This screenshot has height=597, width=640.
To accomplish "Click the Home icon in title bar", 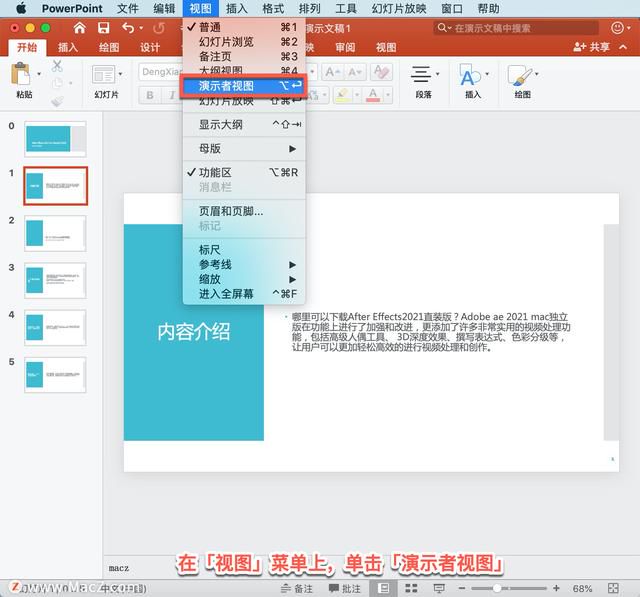I will pyautogui.click(x=80, y=28).
